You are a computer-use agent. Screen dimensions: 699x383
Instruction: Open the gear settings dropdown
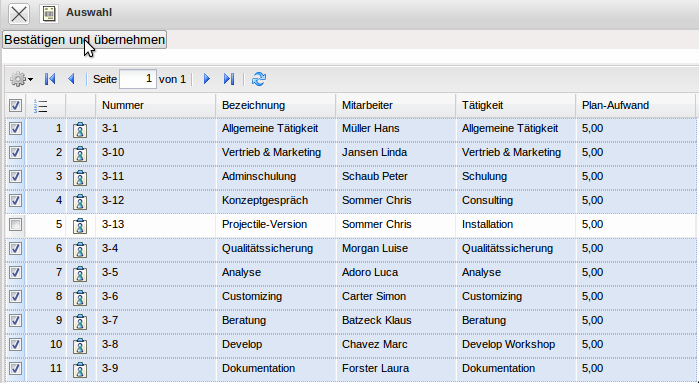(21, 79)
